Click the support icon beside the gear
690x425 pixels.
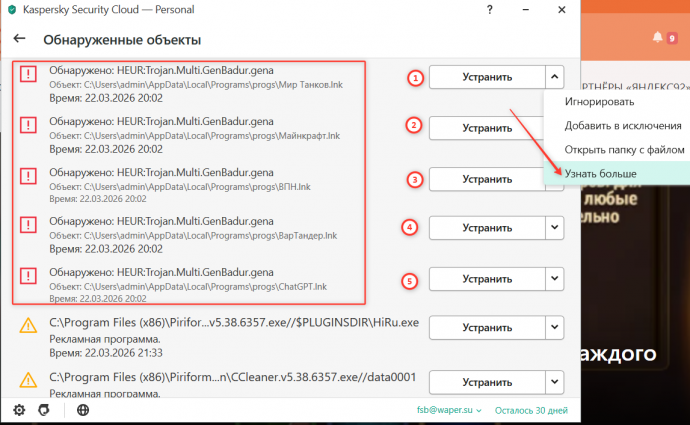tap(43, 410)
